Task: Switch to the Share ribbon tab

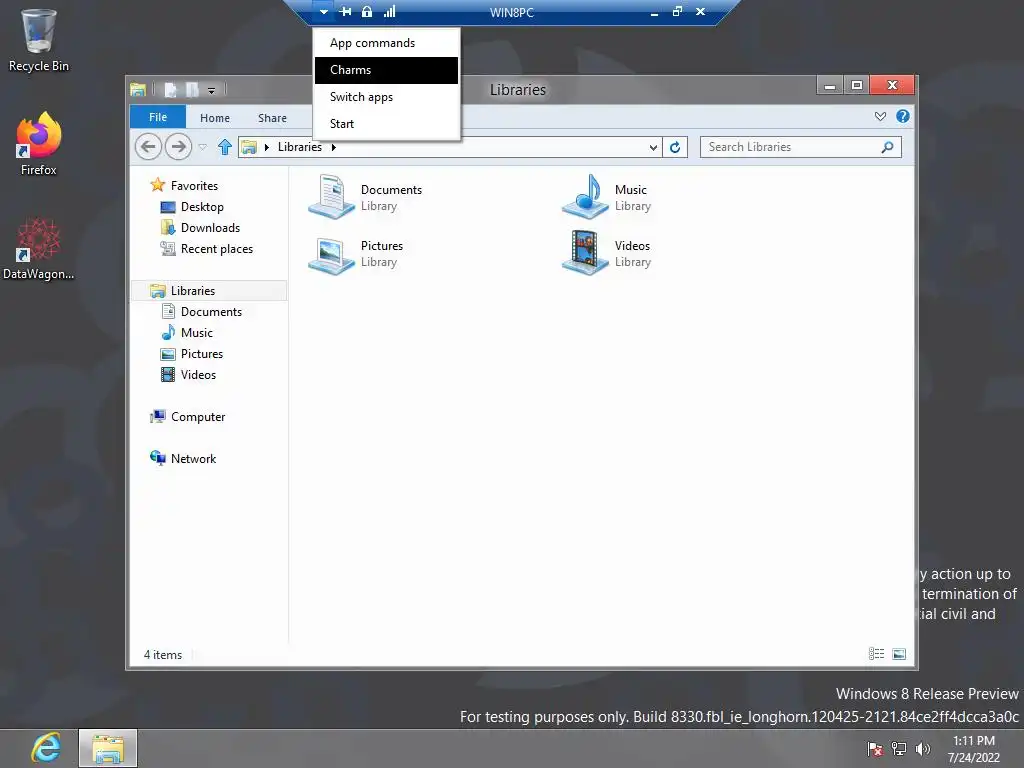Action: point(272,118)
